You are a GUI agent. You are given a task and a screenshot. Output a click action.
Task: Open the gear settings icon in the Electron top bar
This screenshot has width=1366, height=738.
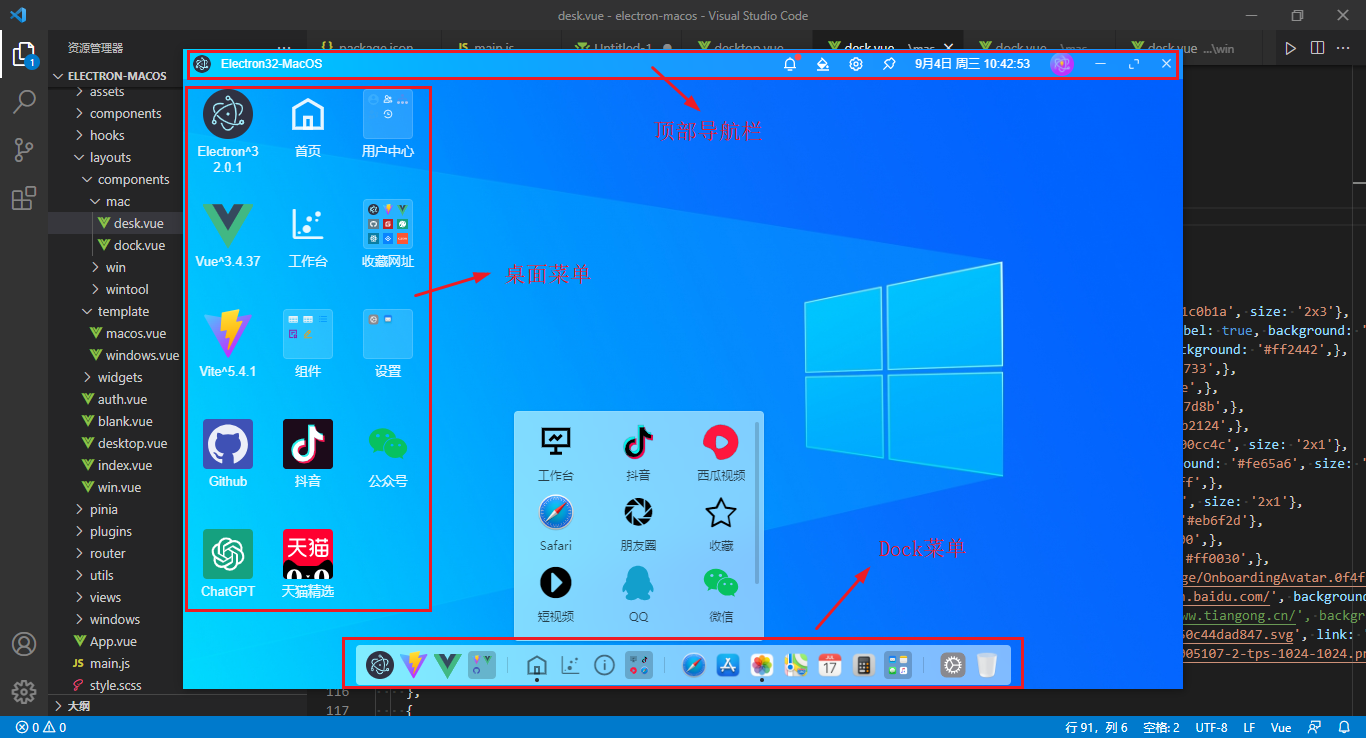tap(856, 64)
